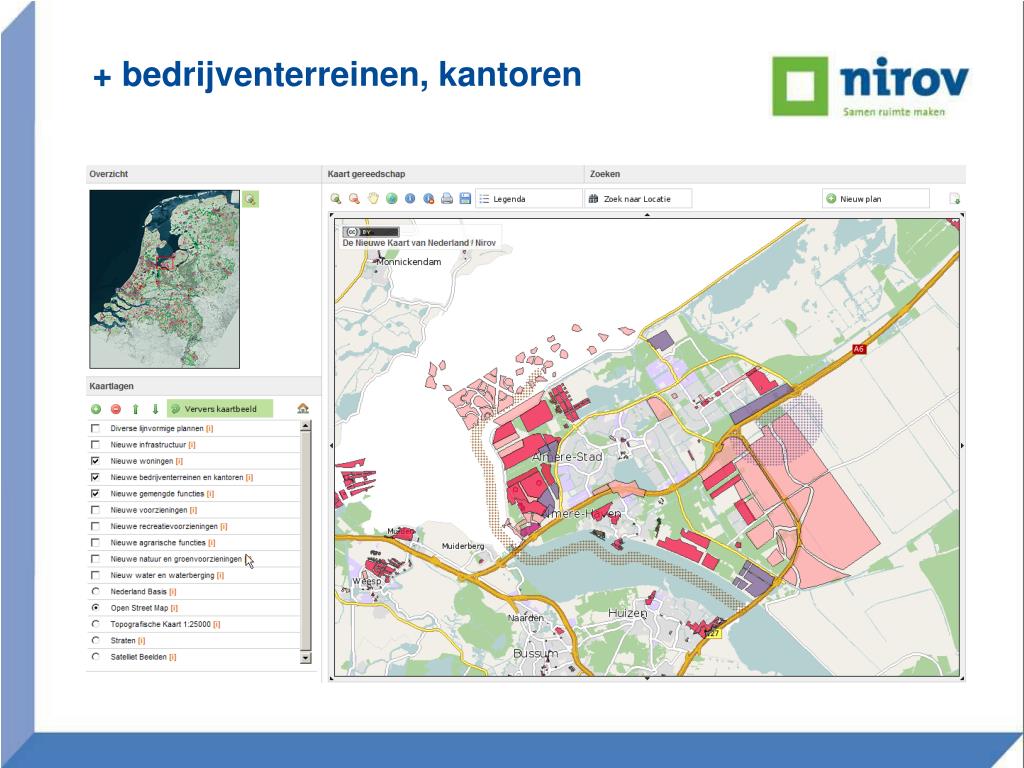This screenshot has height=768, width=1024.
Task: Open info [i] for Open Street Map
Action: (174, 608)
